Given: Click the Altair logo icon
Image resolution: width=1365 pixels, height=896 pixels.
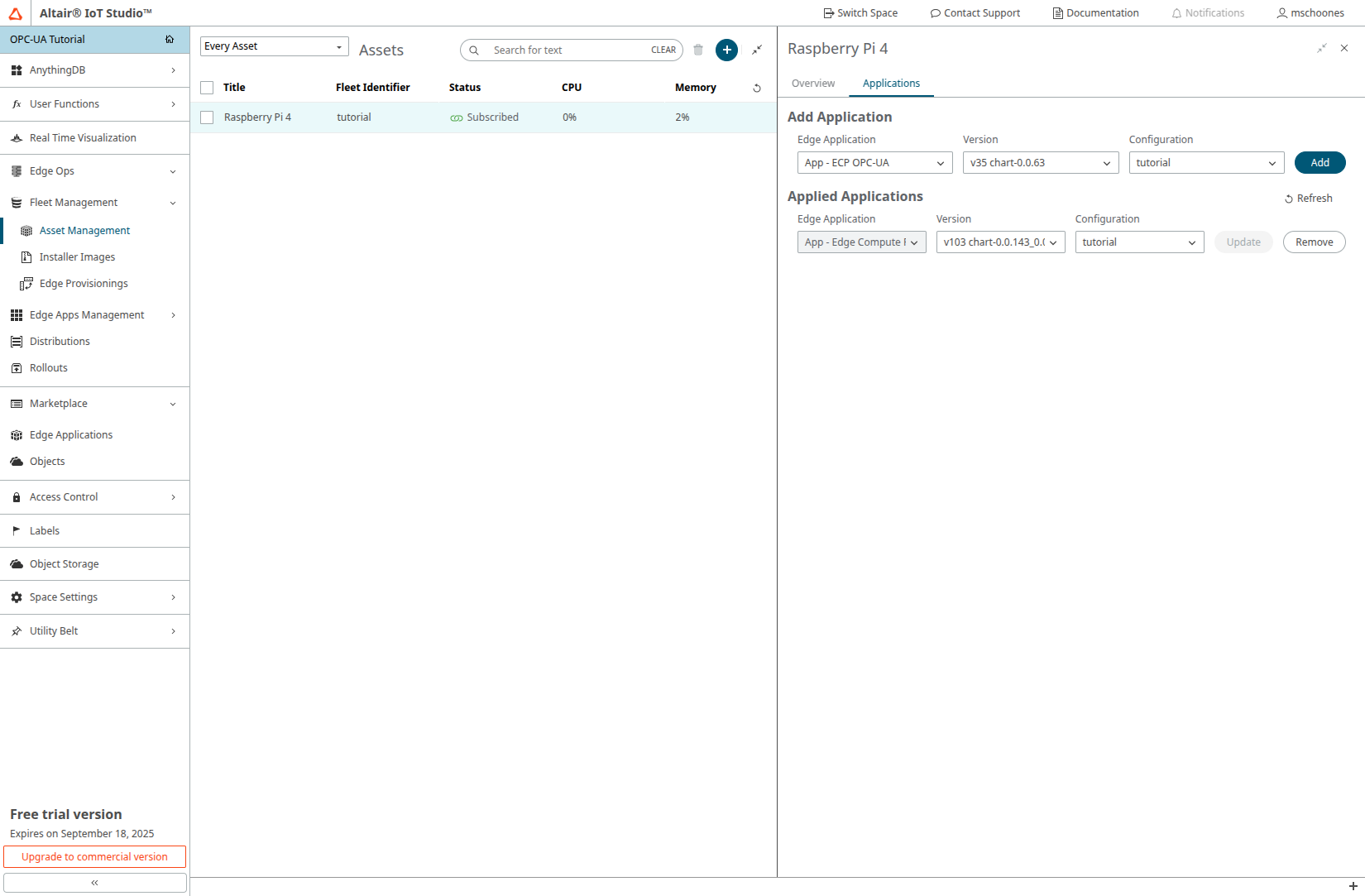Looking at the screenshot, I should tap(16, 13).
